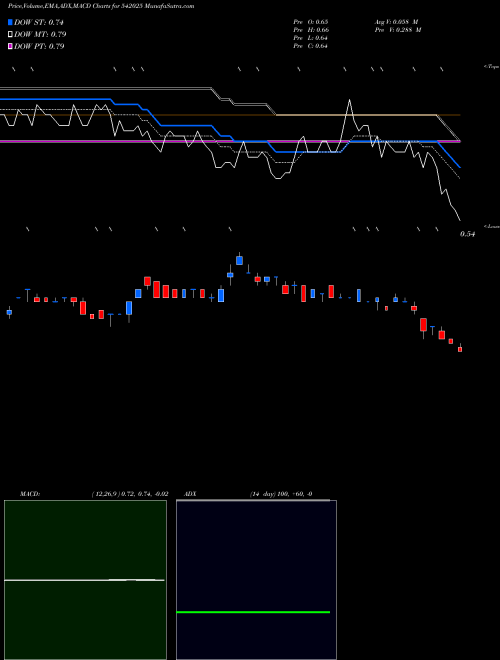This screenshot has height=660, width=500.
Task: Click the green MACD indicator chart panel
Action: pyautogui.click(x=85, y=580)
